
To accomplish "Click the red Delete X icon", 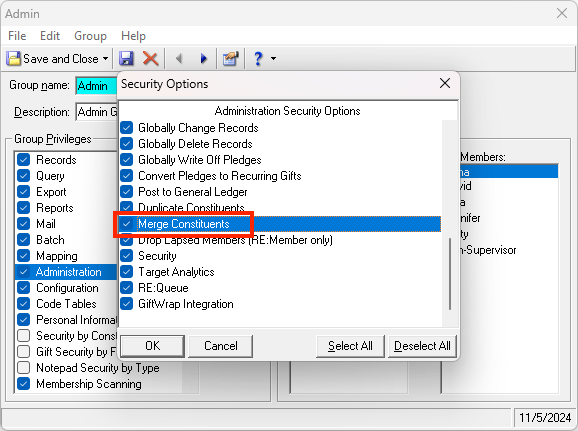I will click(150, 58).
